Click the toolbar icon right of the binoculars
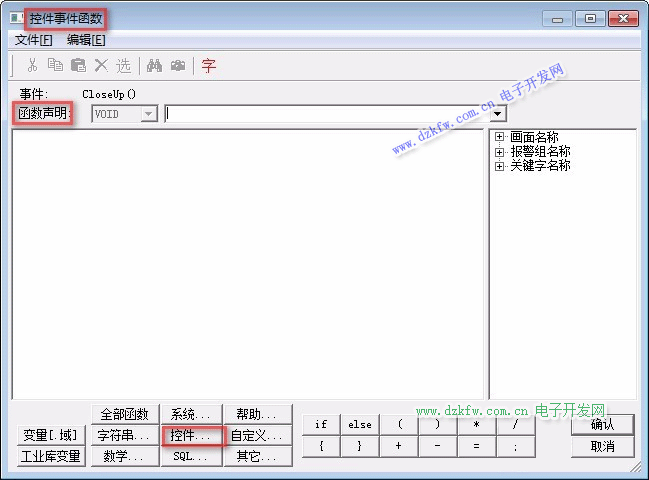The width and height of the screenshot is (649, 480). [178, 66]
